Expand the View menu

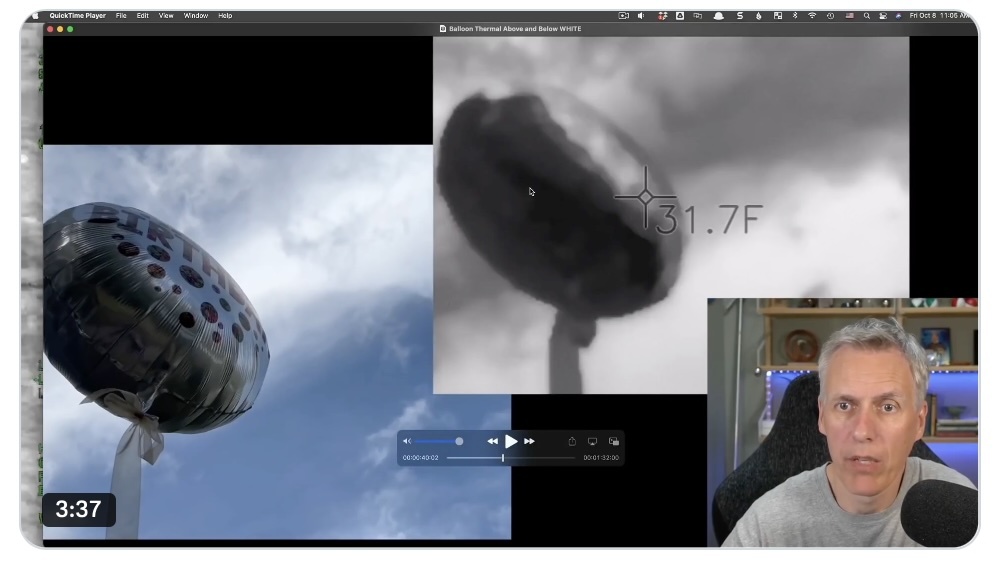point(166,16)
